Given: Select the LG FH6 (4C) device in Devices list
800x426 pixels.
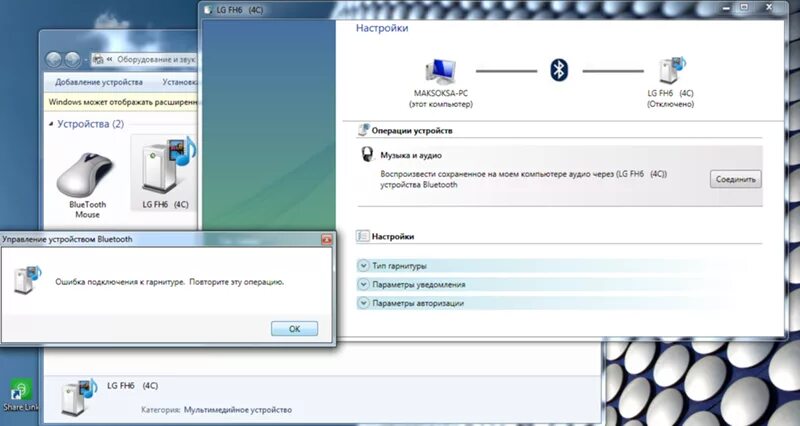Looking at the screenshot, I should (165, 172).
